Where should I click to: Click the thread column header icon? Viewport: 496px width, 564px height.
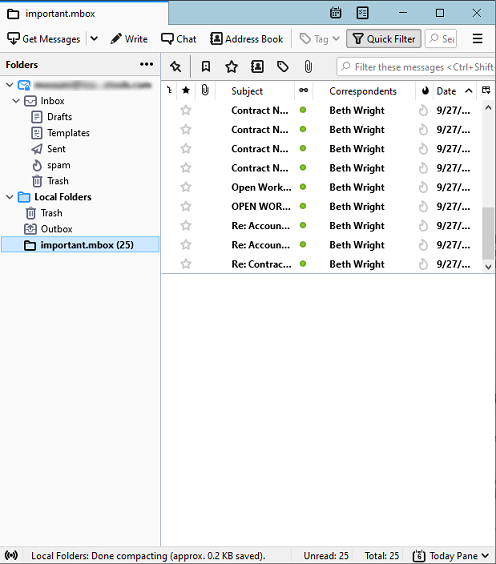click(169, 91)
